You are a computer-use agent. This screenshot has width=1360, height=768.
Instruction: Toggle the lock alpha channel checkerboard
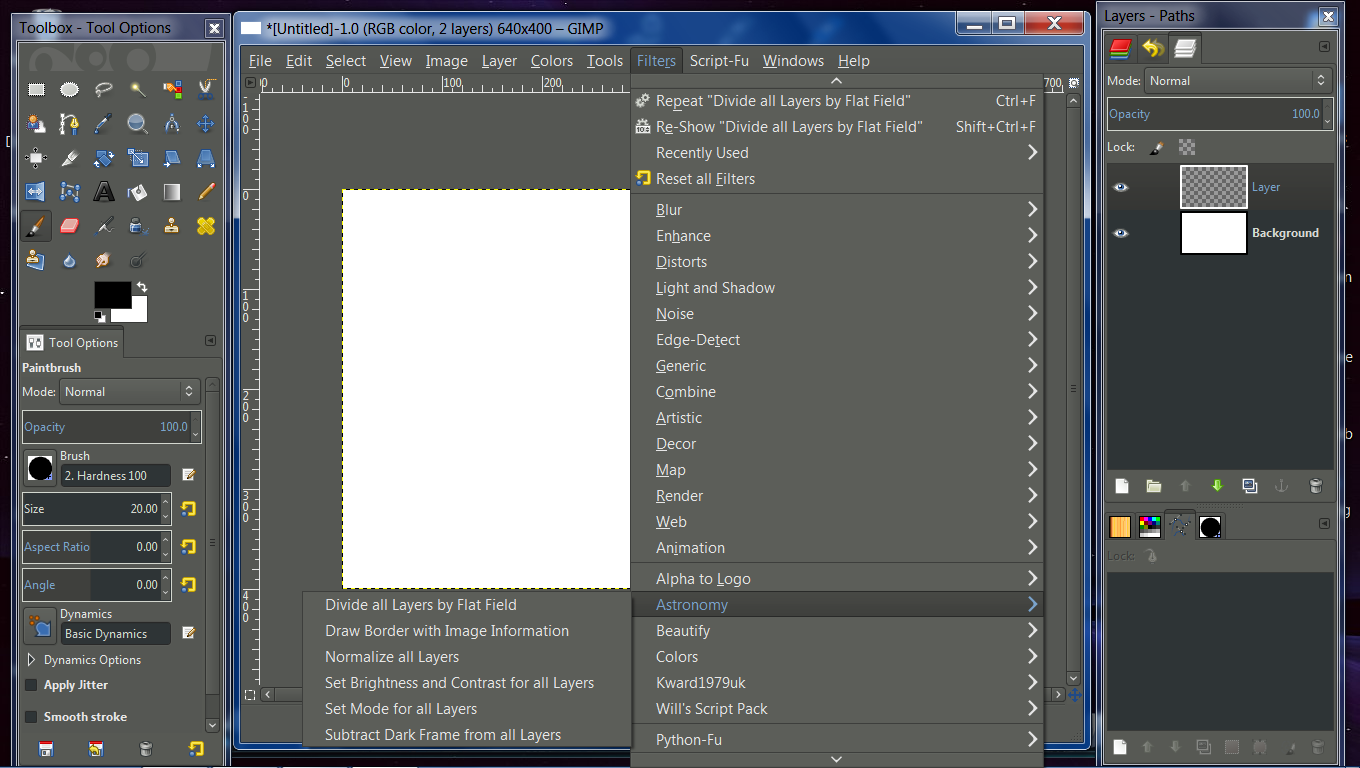[1187, 147]
